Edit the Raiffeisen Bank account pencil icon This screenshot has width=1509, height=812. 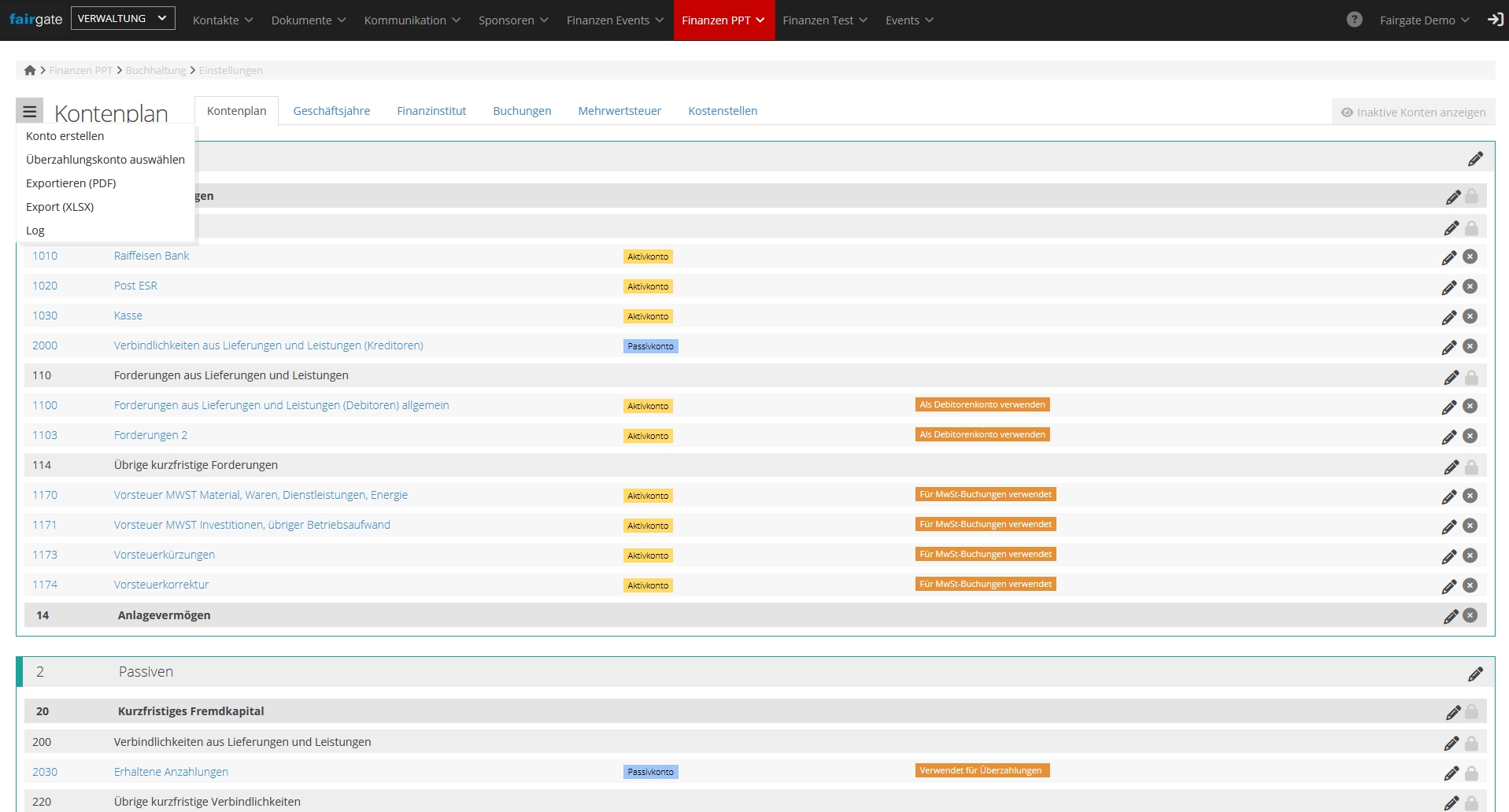(1448, 257)
